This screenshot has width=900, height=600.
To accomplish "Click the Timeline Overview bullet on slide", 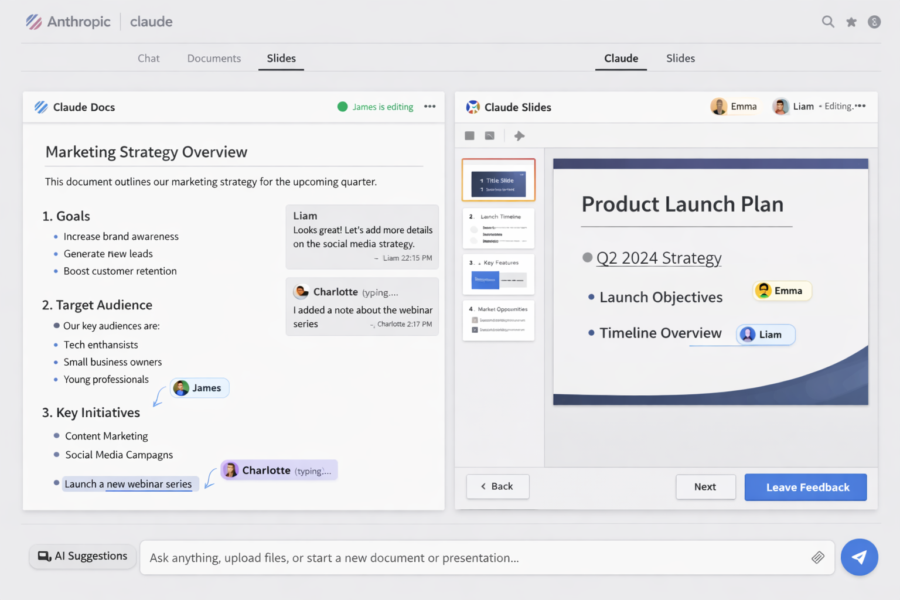I will 660,333.
